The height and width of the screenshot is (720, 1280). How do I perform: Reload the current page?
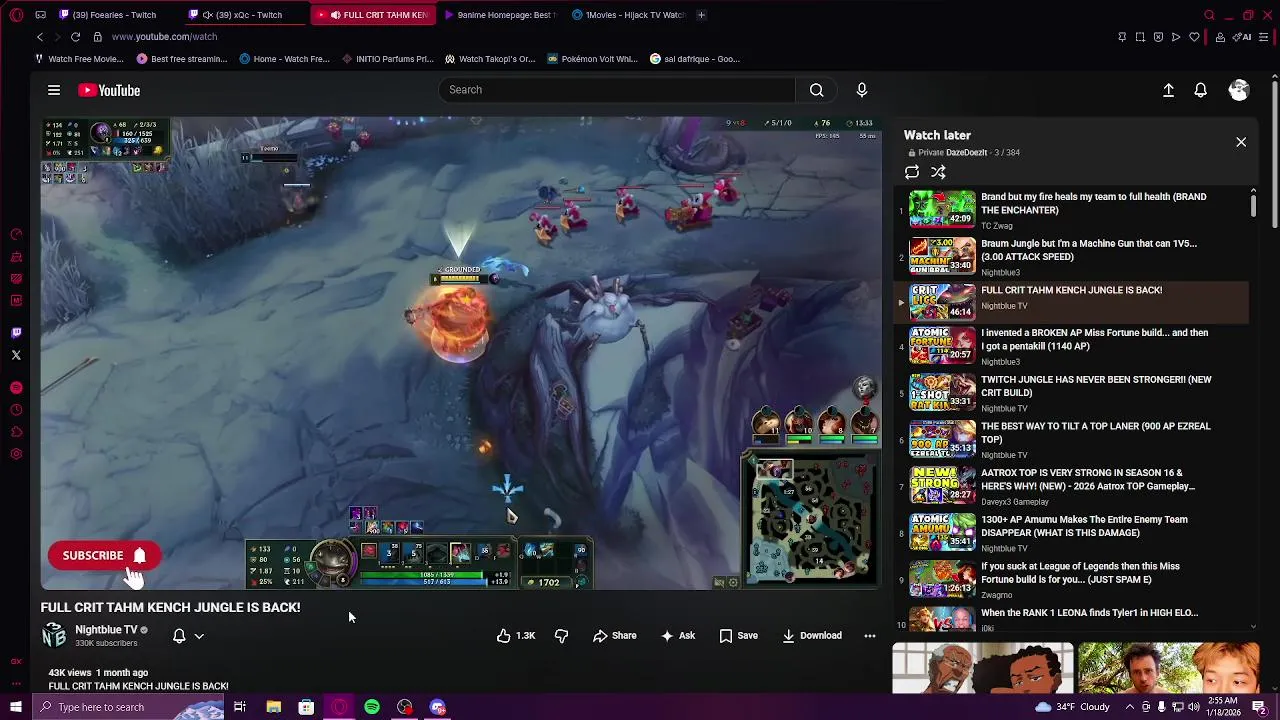click(x=75, y=37)
